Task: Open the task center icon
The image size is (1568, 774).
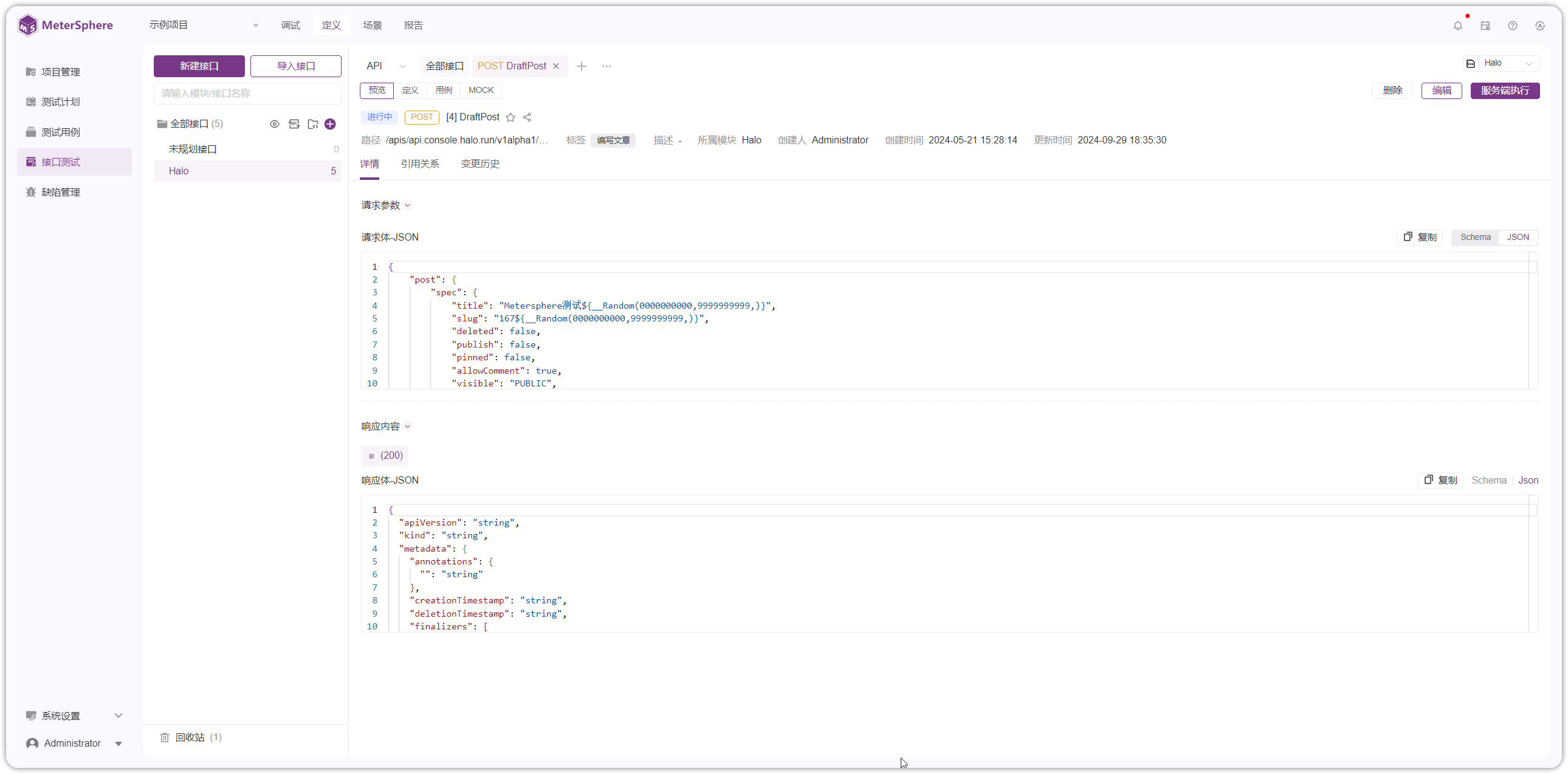Action: pyautogui.click(x=1485, y=26)
